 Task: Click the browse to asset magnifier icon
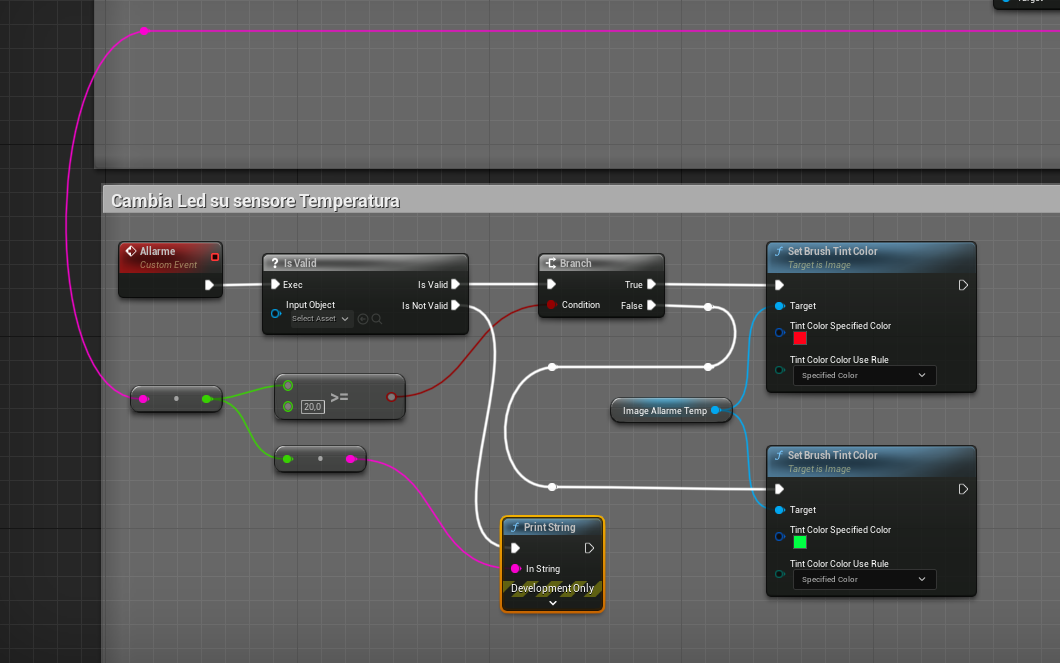point(377,319)
